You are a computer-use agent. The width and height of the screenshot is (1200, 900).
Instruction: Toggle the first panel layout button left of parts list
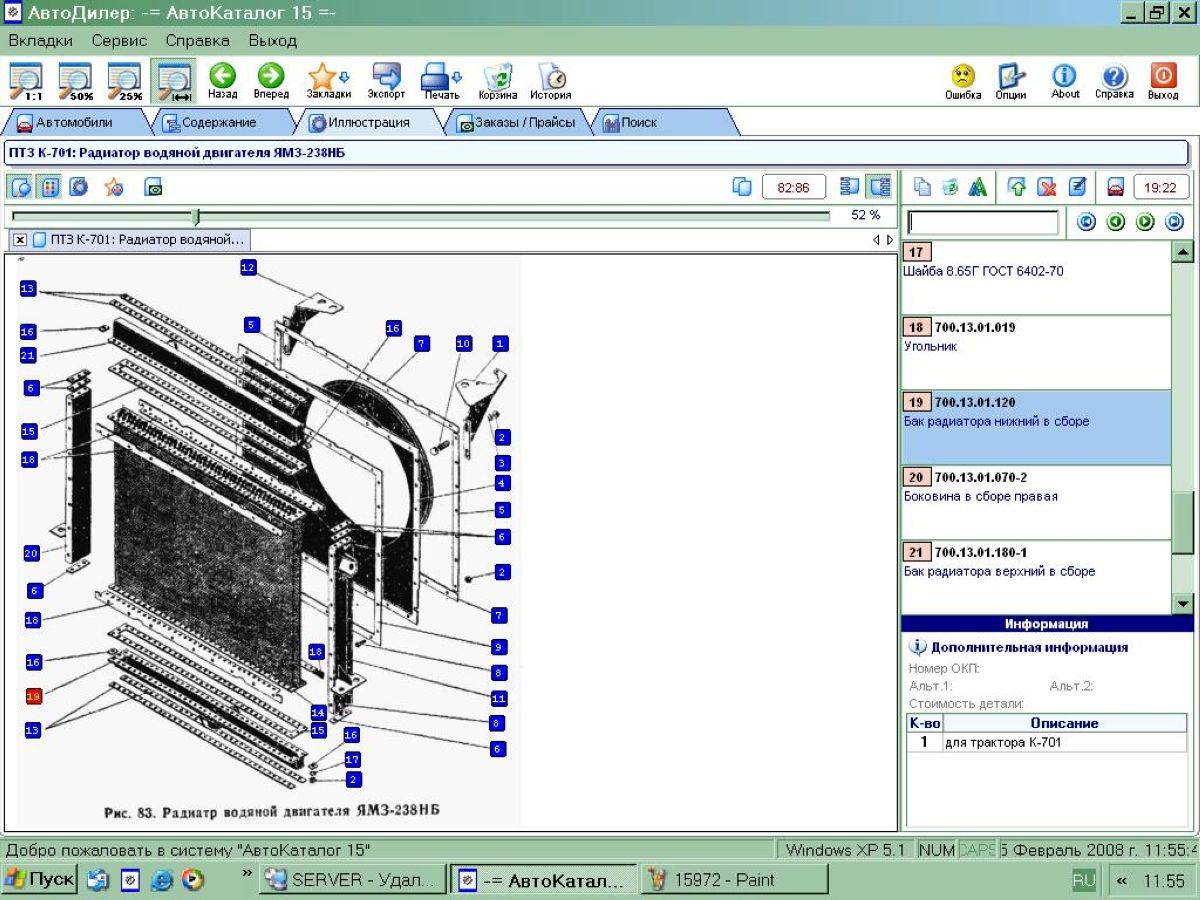(x=851, y=187)
